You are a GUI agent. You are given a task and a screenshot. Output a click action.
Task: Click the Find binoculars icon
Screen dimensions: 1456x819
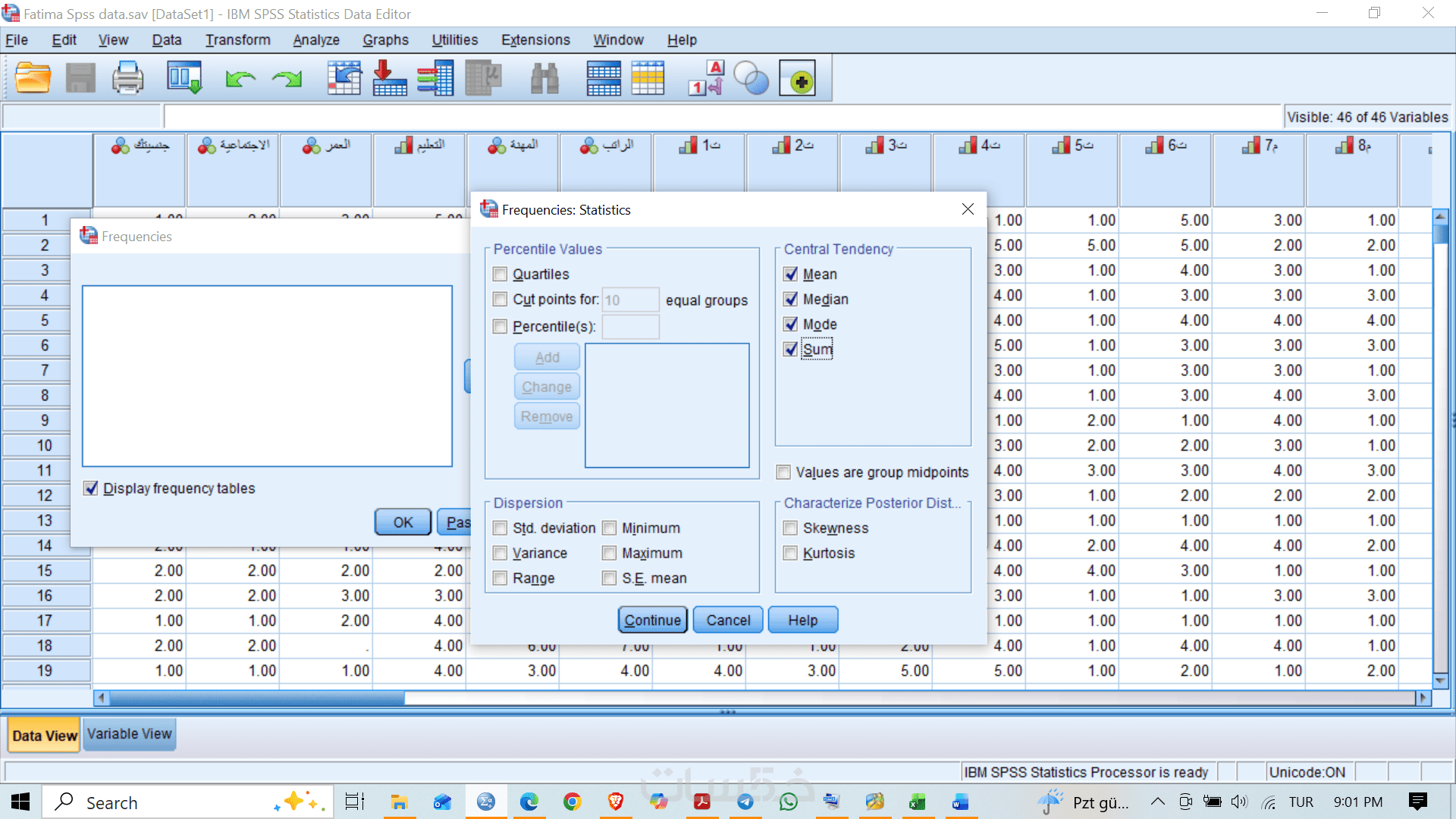click(x=544, y=78)
